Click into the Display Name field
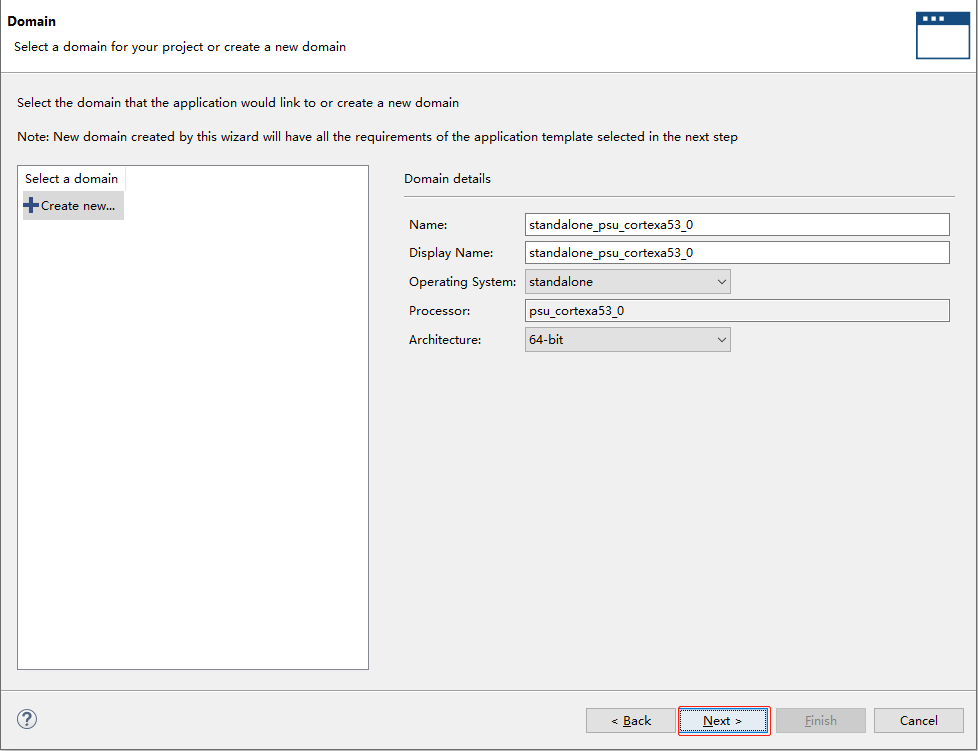The width and height of the screenshot is (978, 751). point(737,253)
